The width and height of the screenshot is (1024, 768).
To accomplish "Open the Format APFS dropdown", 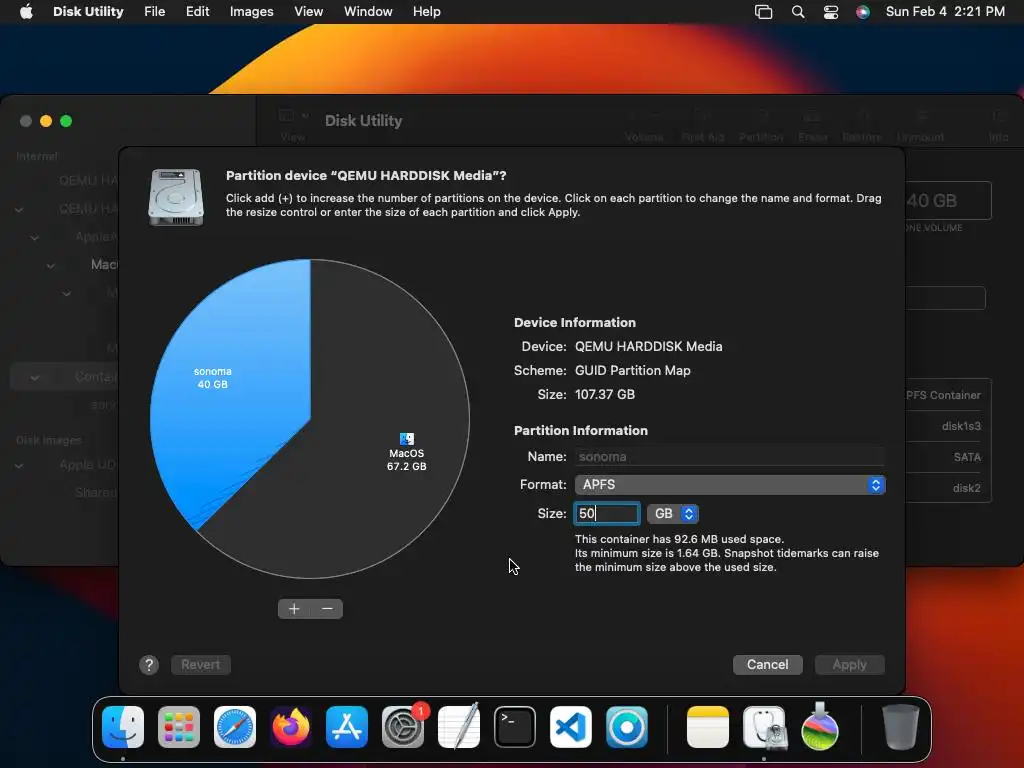I will tap(729, 485).
